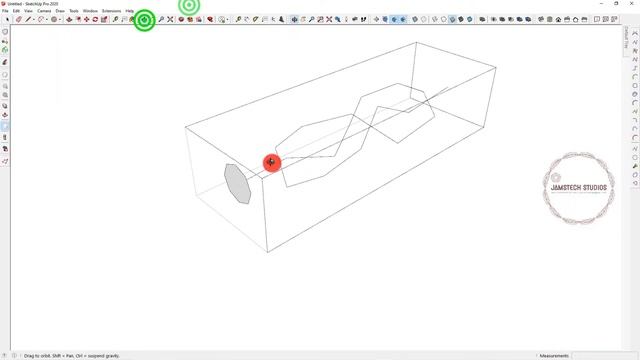Open the Edit menu

pos(16,11)
